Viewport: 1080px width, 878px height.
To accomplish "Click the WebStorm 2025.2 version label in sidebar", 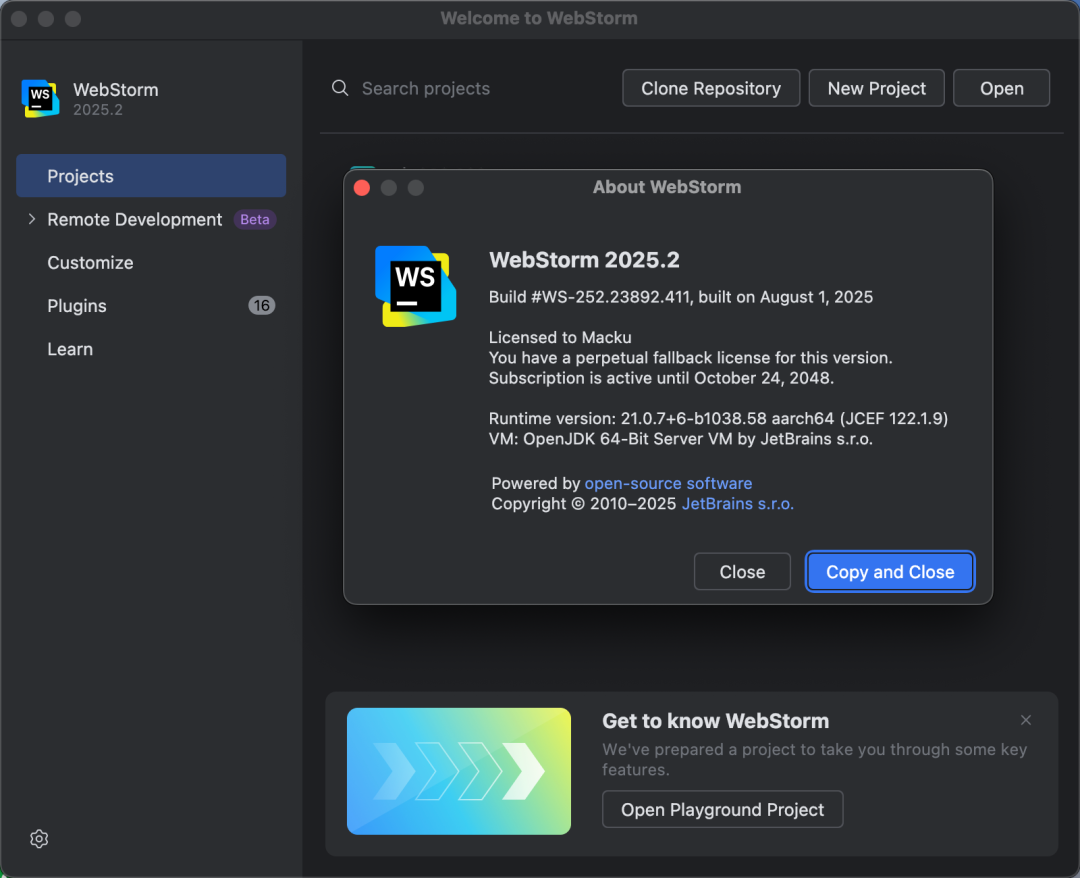I will pos(98,110).
